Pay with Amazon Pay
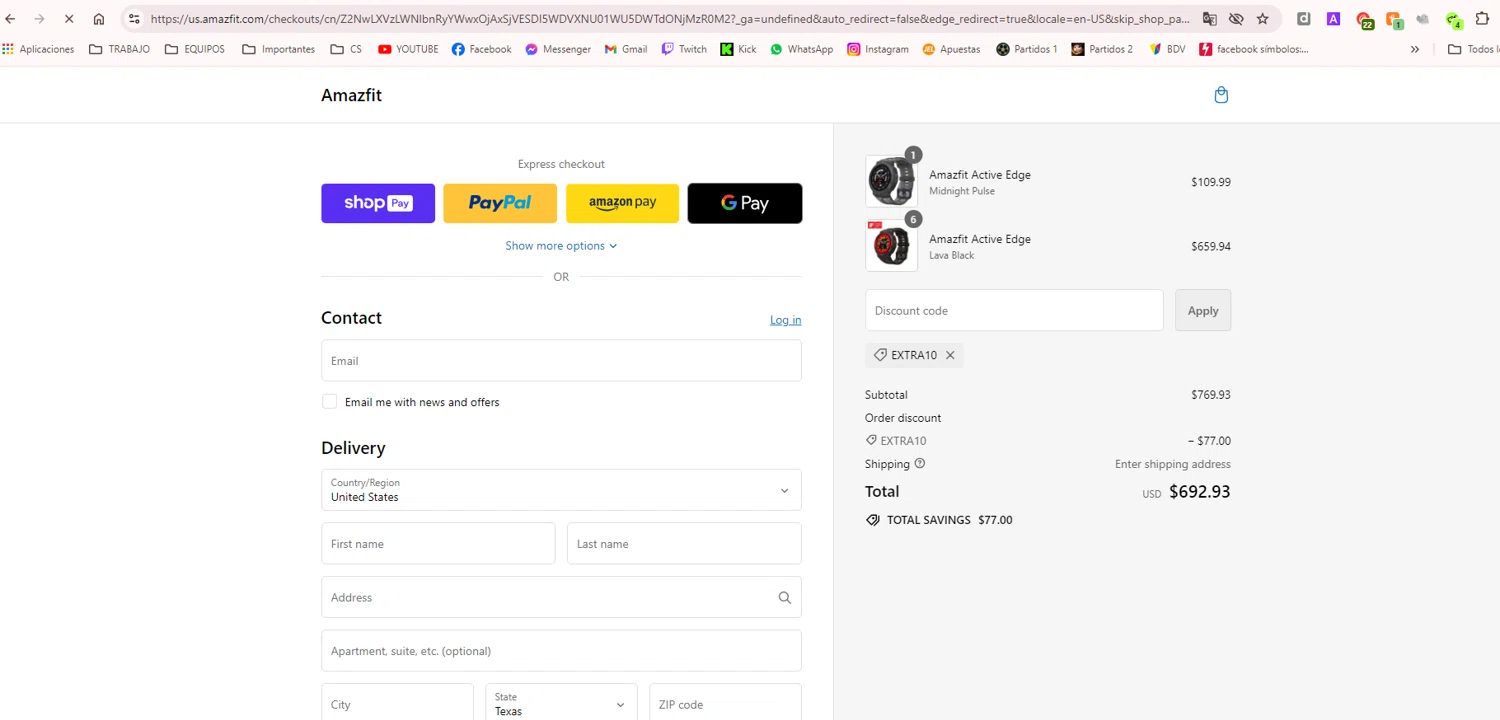The width and height of the screenshot is (1500, 720). point(622,203)
